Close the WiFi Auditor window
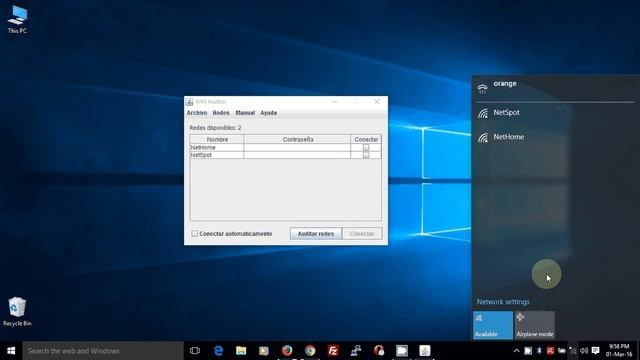The image size is (640, 360). click(377, 102)
